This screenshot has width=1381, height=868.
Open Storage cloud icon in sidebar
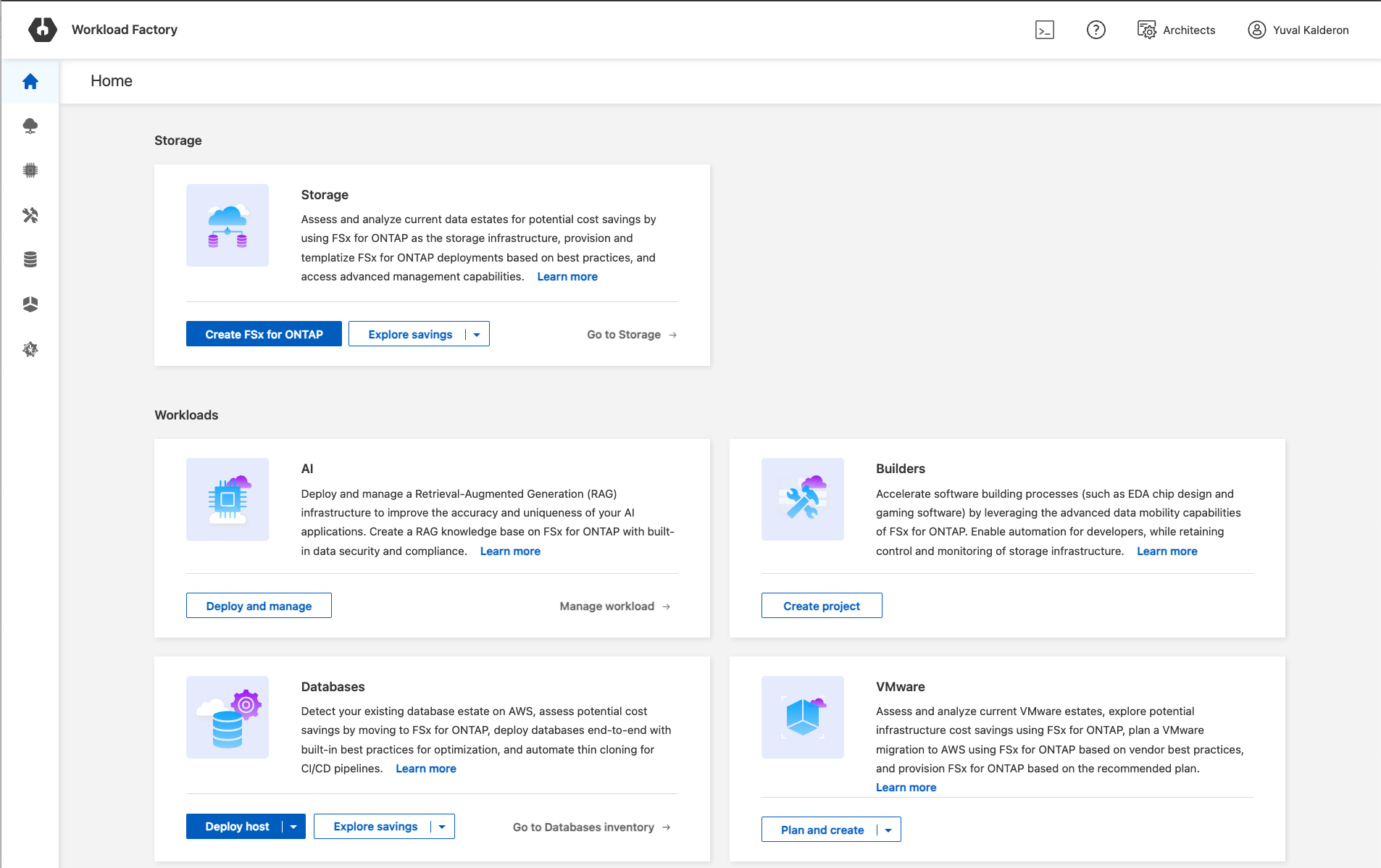click(30, 126)
